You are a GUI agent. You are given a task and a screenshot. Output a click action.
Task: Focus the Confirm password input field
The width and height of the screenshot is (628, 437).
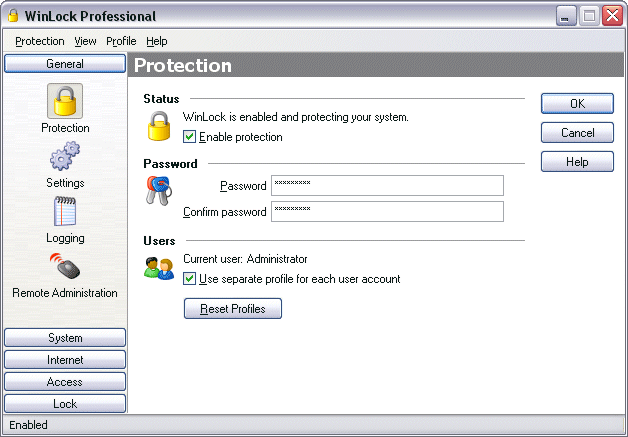[x=387, y=211]
